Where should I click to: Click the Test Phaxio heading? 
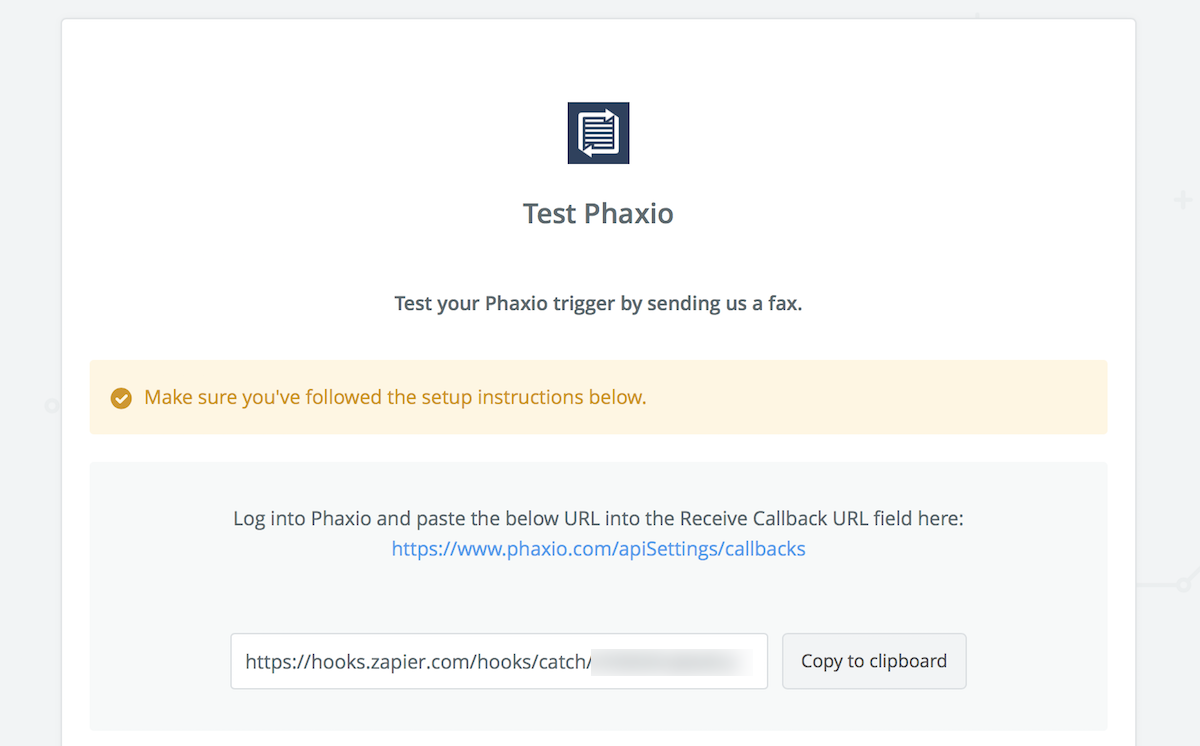(x=598, y=214)
